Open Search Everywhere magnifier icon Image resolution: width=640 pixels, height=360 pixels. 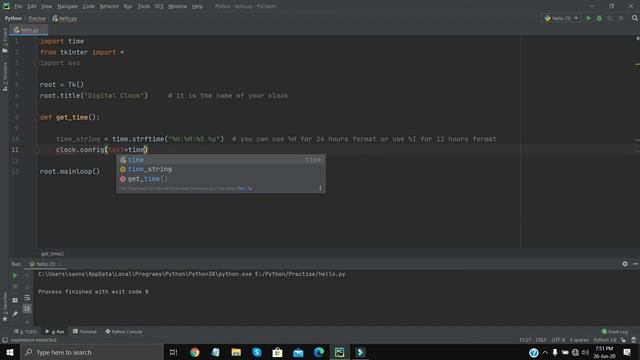pos(635,18)
